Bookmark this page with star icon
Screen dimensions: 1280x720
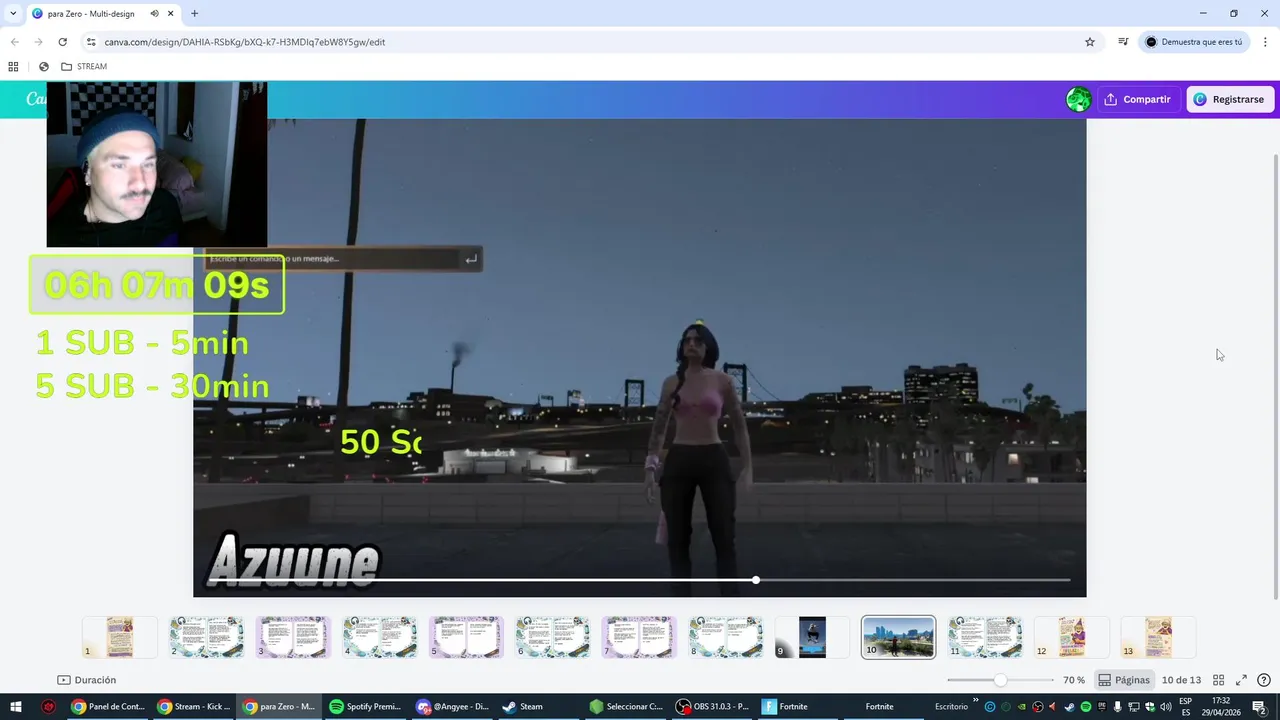click(x=1090, y=42)
